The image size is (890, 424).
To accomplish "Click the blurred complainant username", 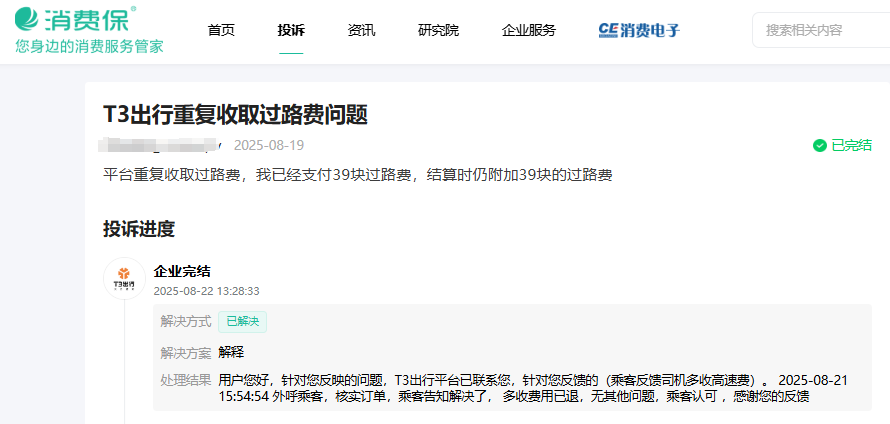I will (160, 145).
